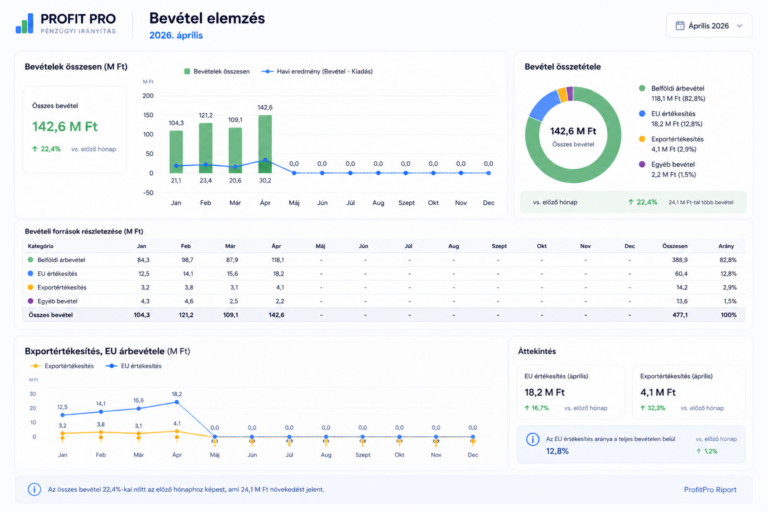The image size is (768, 512).
Task: Select the blue EU értékesítés donut legend dot
Action: click(x=642, y=114)
